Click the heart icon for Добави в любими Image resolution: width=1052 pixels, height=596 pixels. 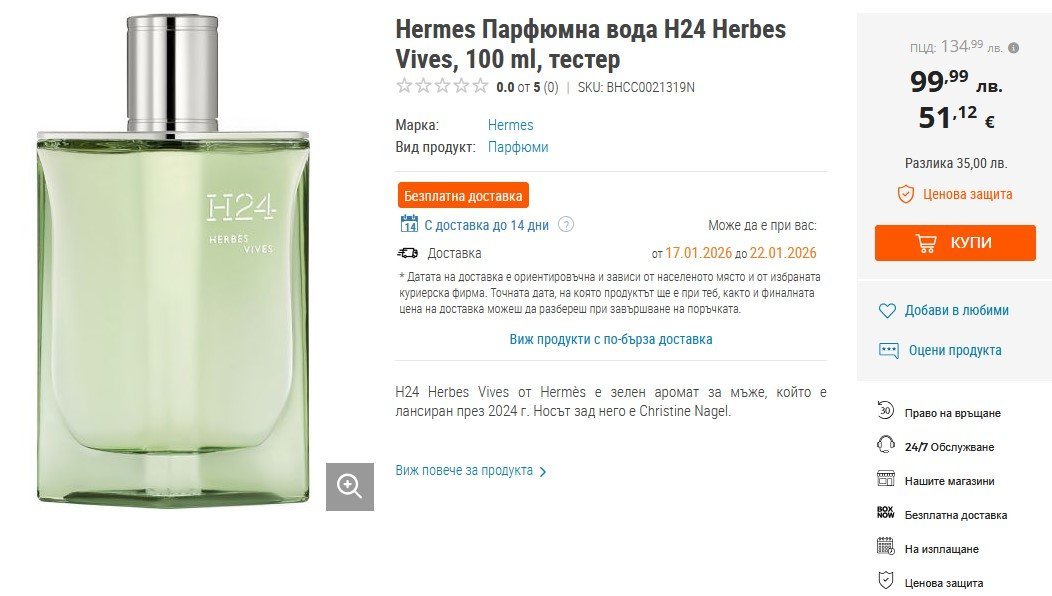pyautogui.click(x=887, y=311)
